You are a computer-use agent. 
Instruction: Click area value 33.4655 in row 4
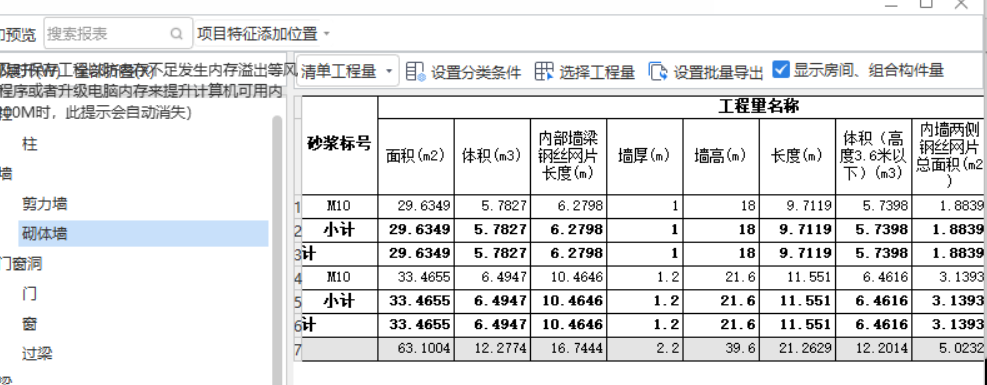click(x=416, y=277)
